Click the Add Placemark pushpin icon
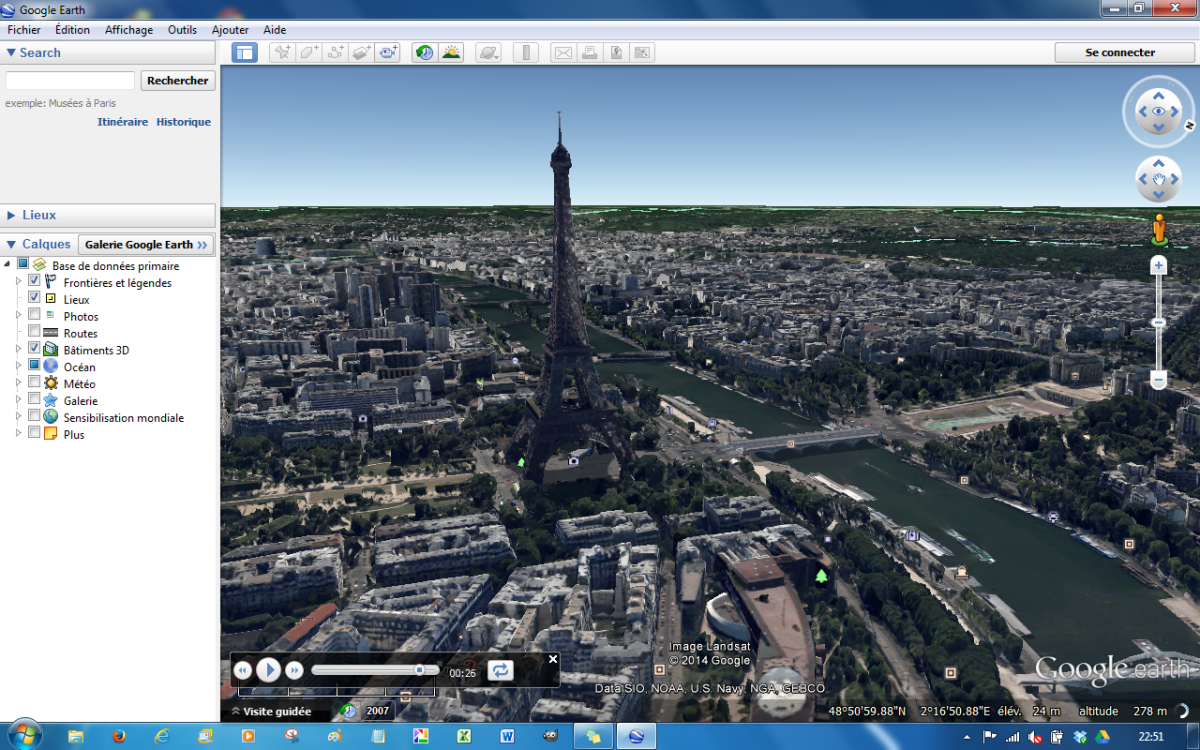 pos(283,53)
